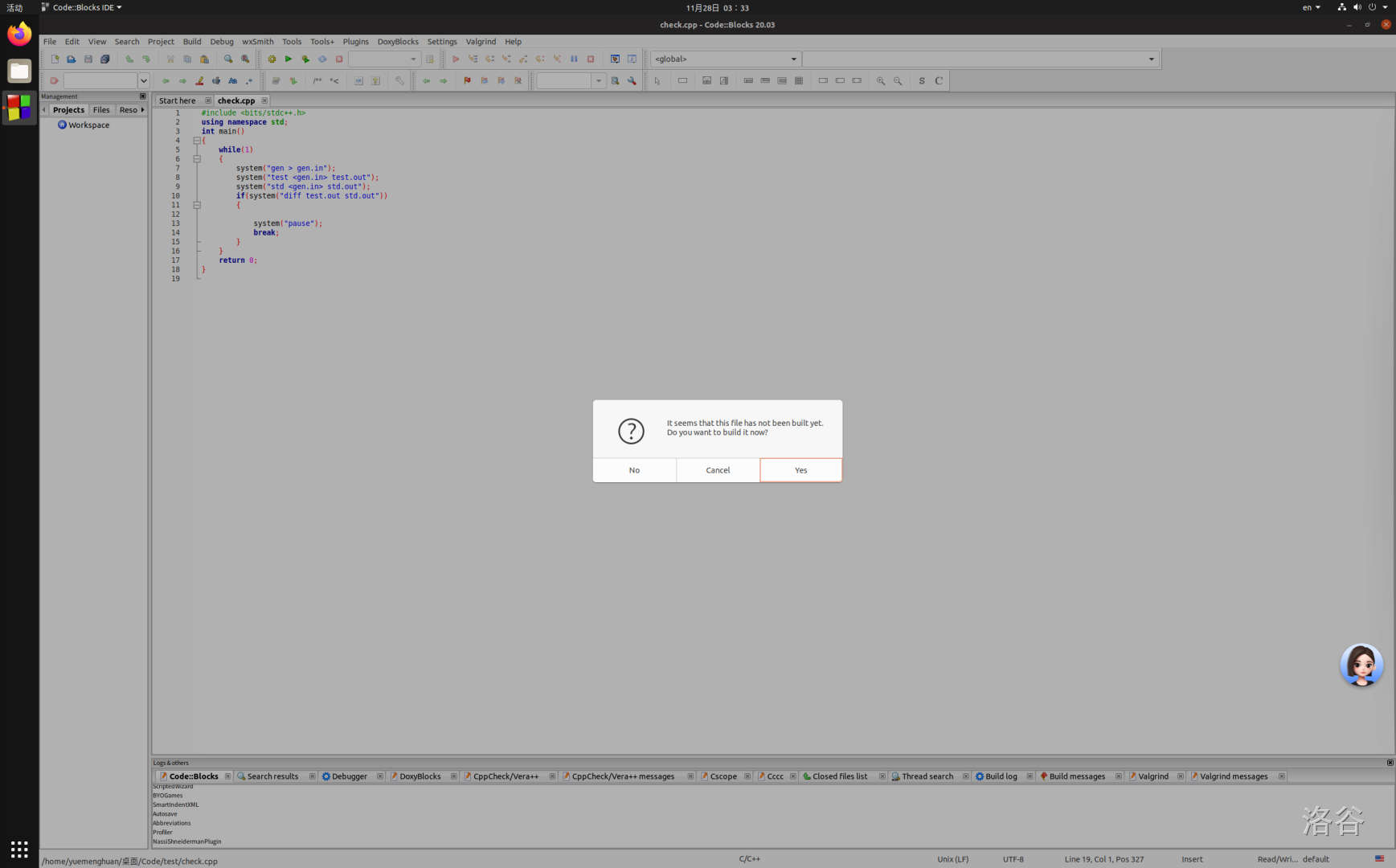
Task: Toggle fold marker at line 11
Action: [x=197, y=206]
